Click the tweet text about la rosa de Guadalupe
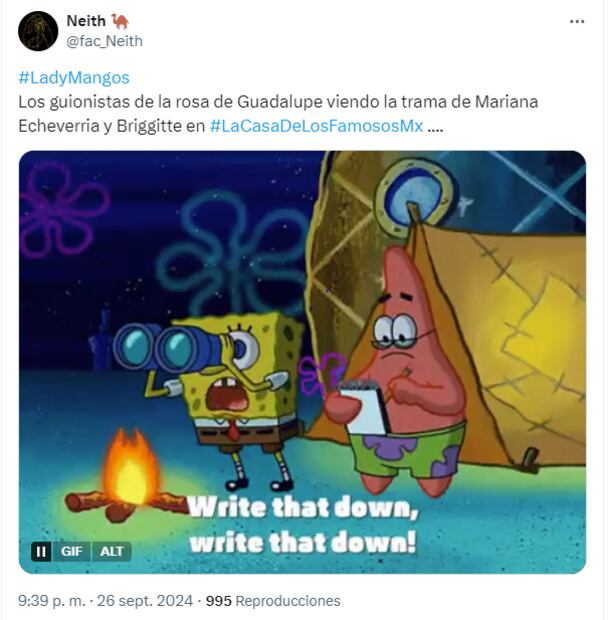 pos(278,114)
